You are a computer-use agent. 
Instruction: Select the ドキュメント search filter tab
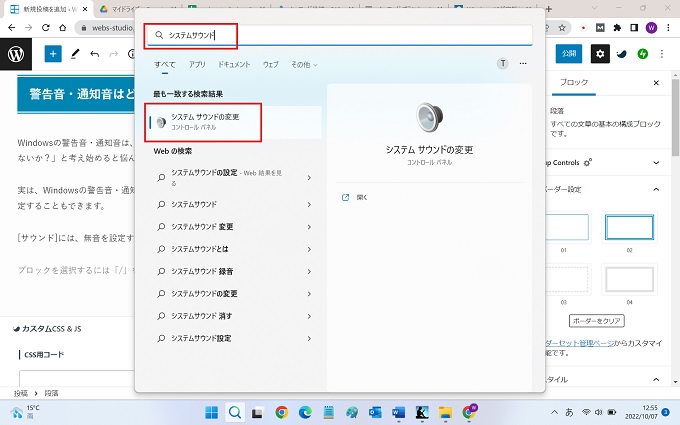234,65
